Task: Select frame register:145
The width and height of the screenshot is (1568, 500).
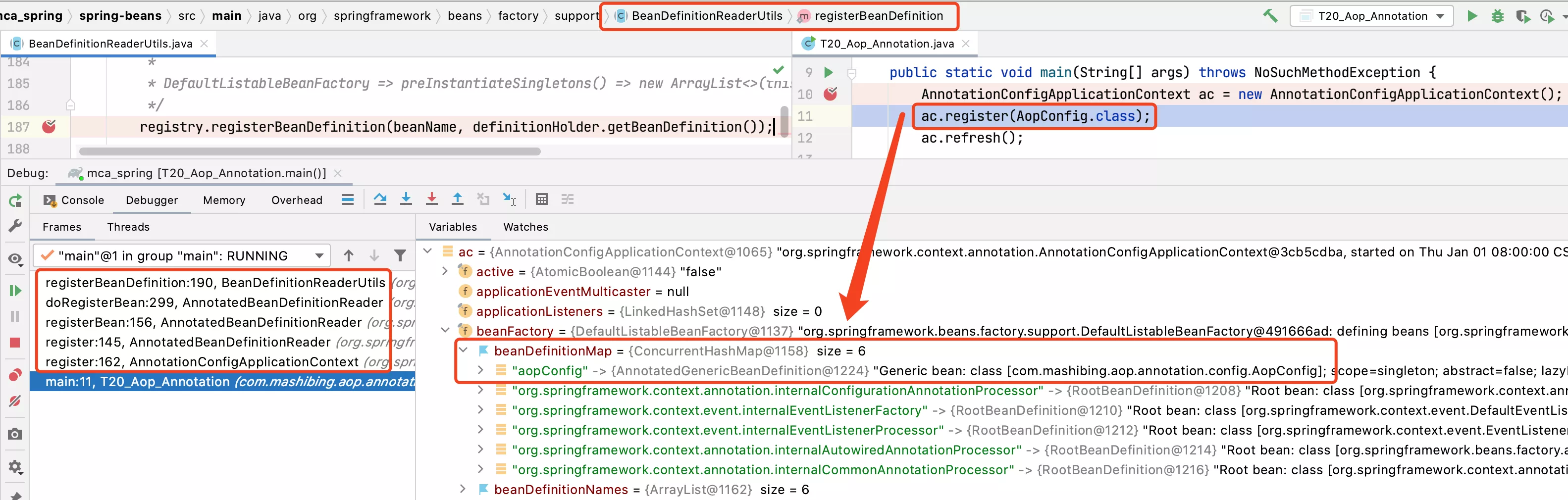Action: point(223,342)
